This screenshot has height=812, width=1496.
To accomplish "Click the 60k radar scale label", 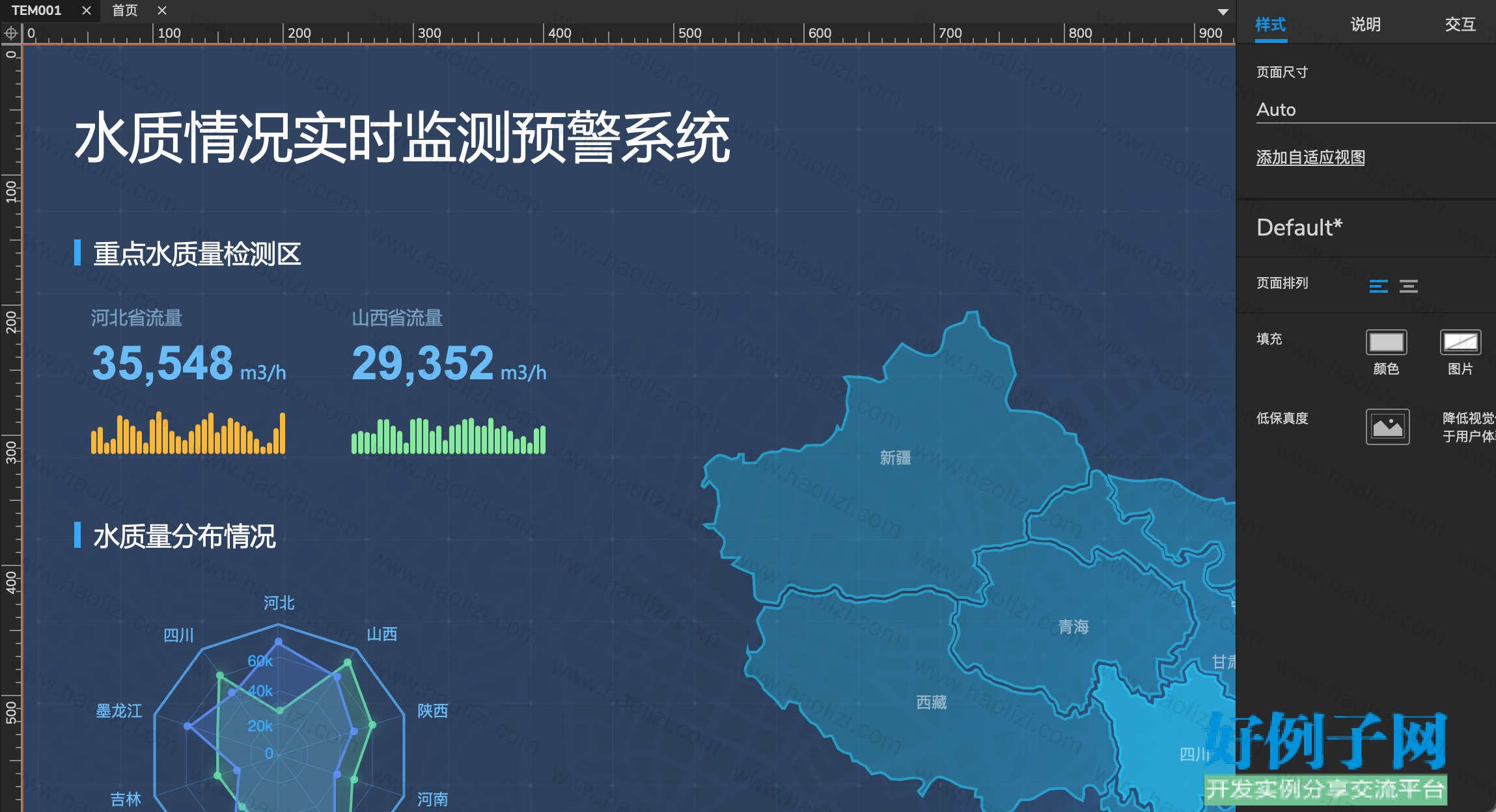I will [260, 661].
